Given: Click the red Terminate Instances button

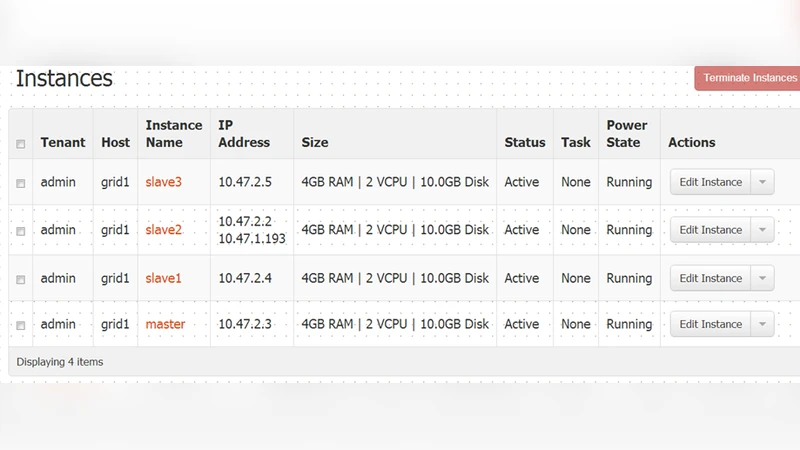Looking at the screenshot, I should (749, 78).
